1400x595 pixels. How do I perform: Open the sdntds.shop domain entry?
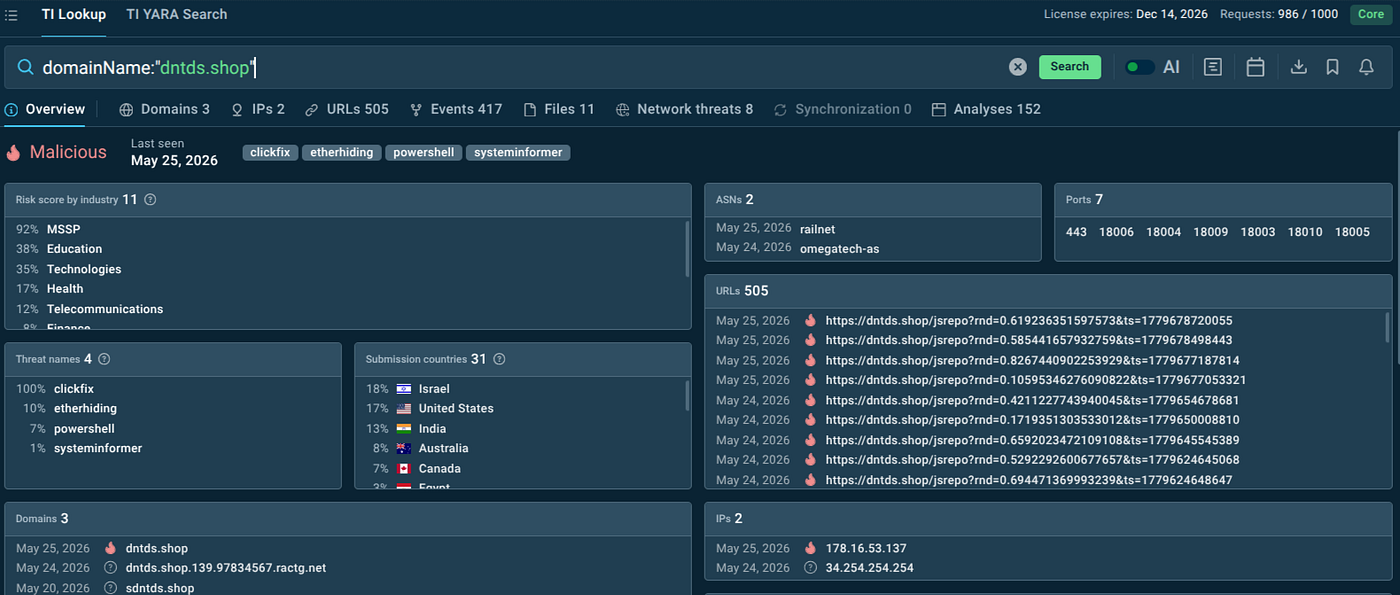click(160, 588)
